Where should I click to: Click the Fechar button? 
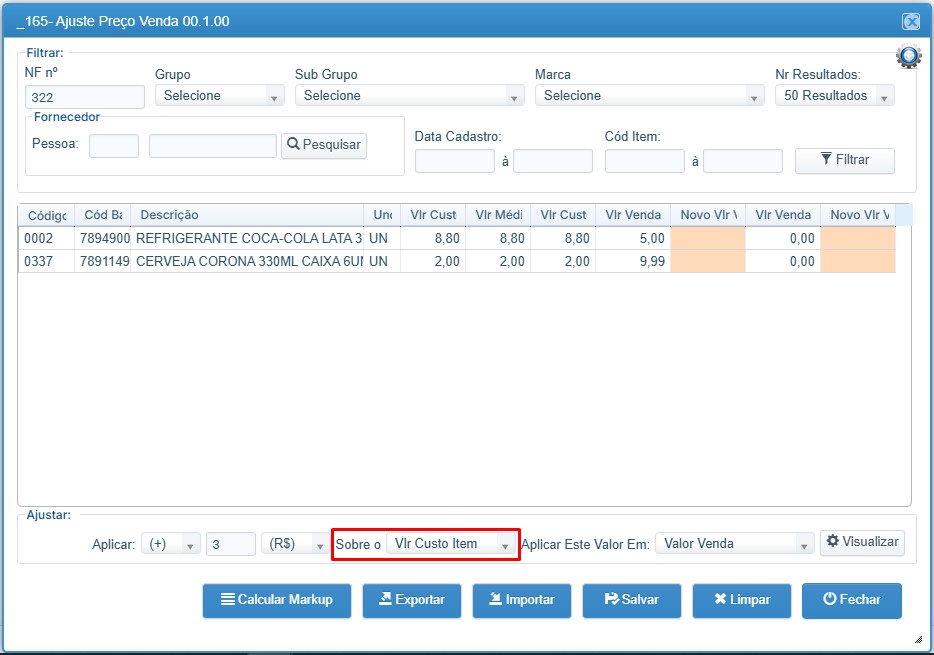852,600
